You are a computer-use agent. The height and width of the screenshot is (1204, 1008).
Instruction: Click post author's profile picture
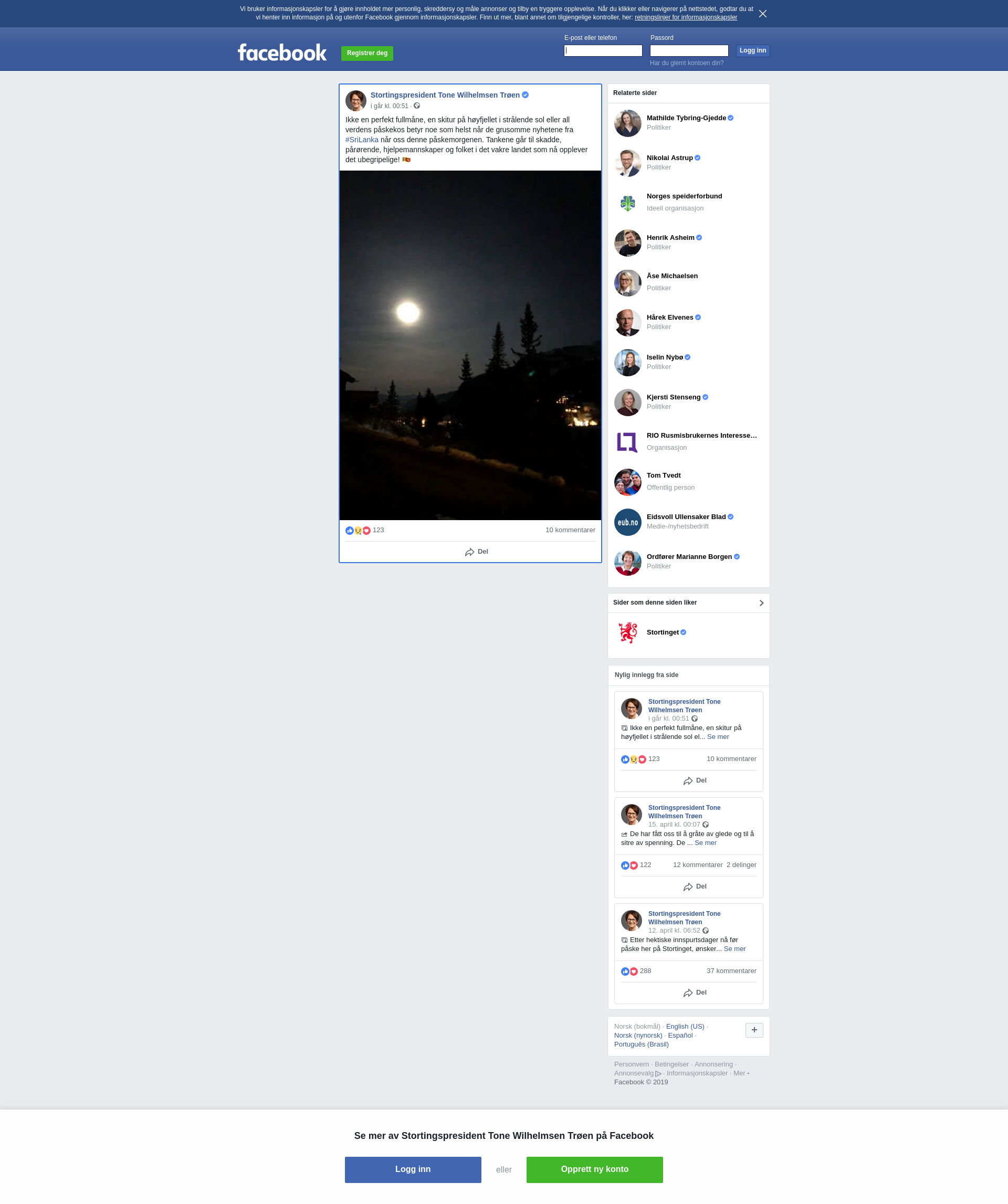pyautogui.click(x=355, y=100)
